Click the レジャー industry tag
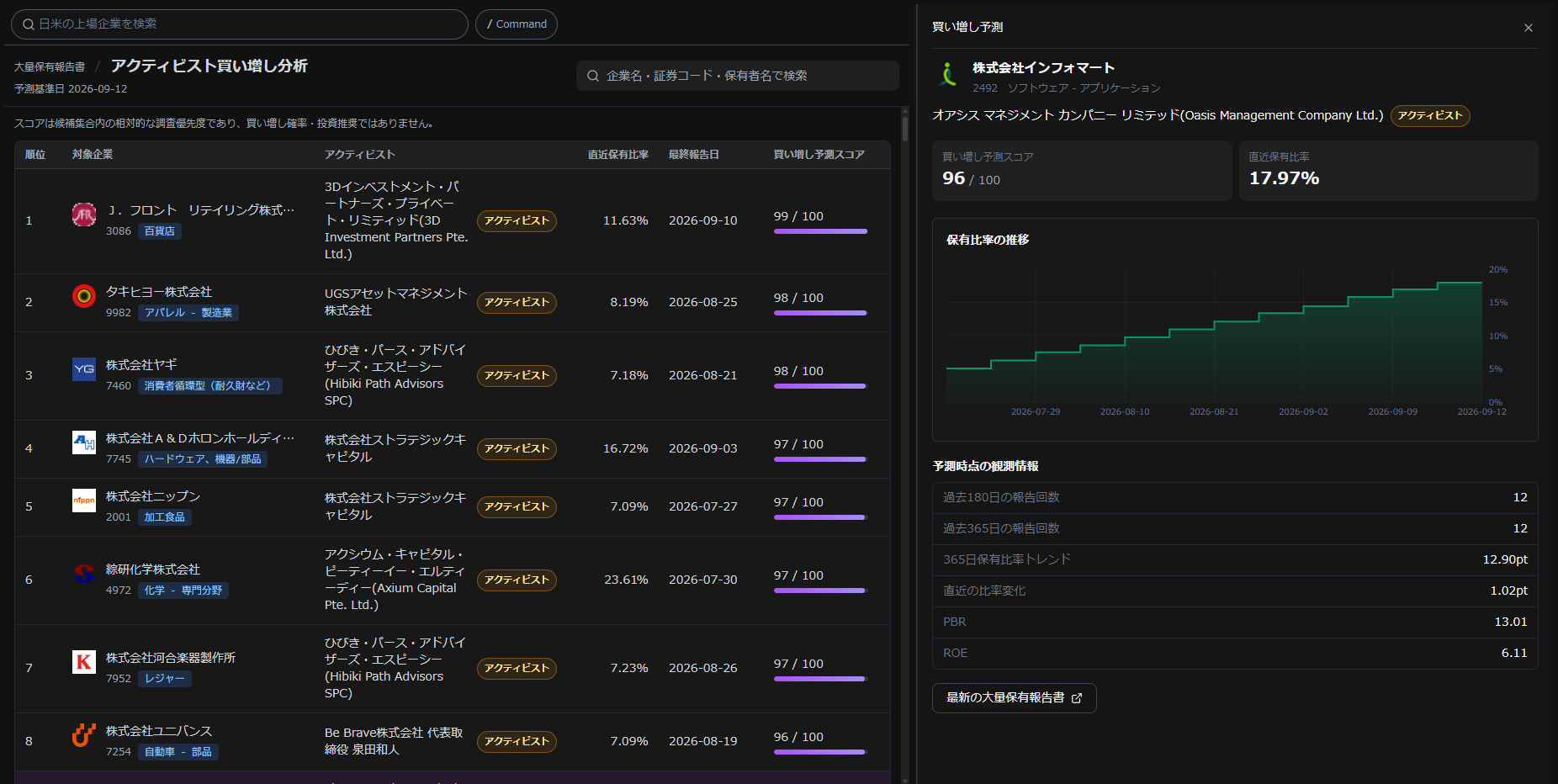This screenshot has width=1558, height=784. (x=165, y=679)
